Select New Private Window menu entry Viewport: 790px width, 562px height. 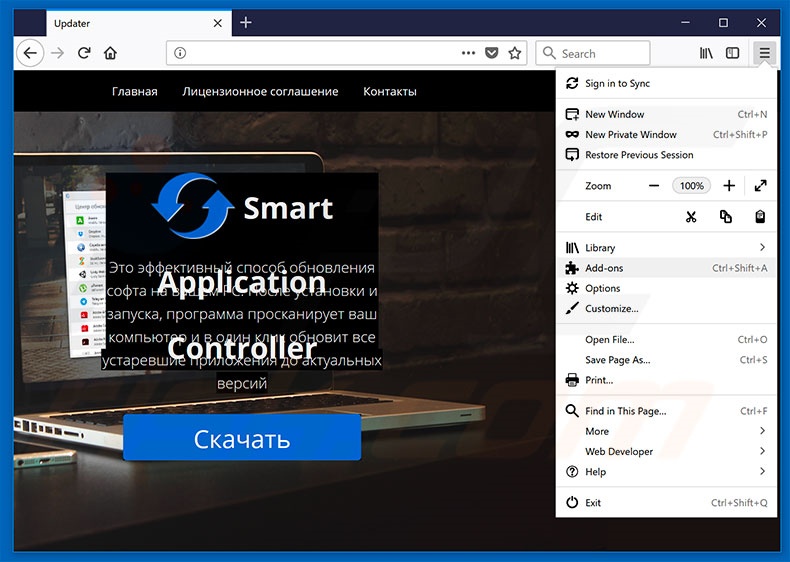(x=630, y=135)
